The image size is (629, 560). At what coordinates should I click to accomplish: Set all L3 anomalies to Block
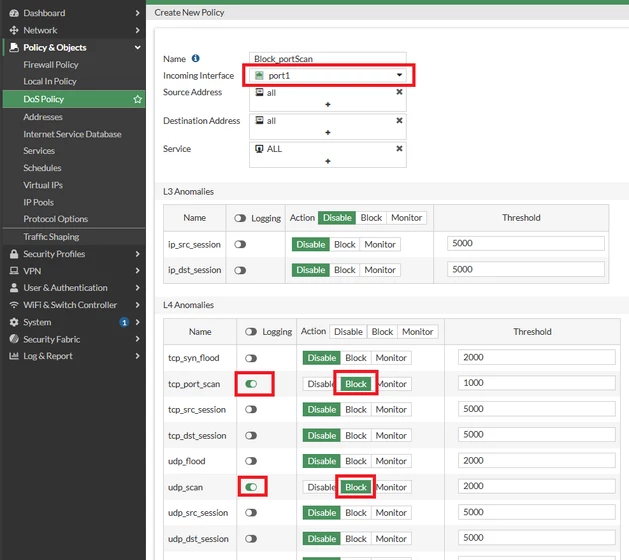tap(371, 218)
